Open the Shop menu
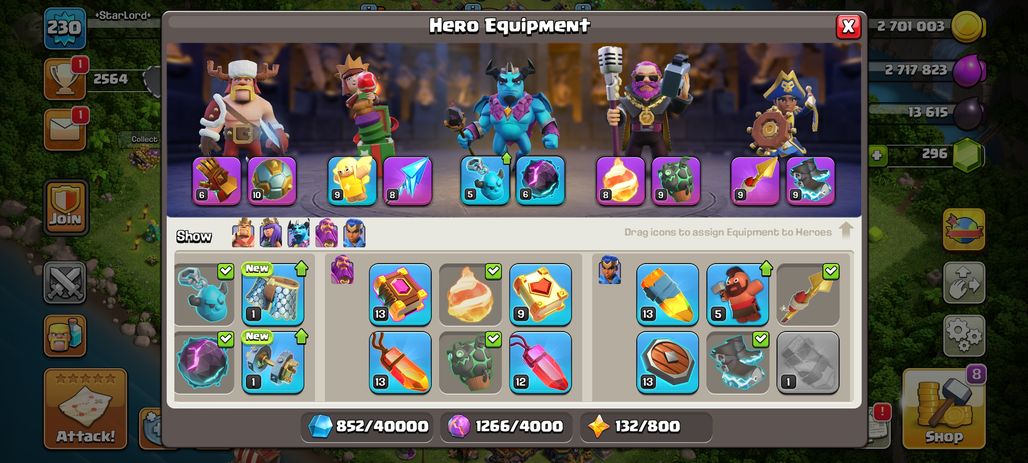This screenshot has height=463, width=1028. 943,409
